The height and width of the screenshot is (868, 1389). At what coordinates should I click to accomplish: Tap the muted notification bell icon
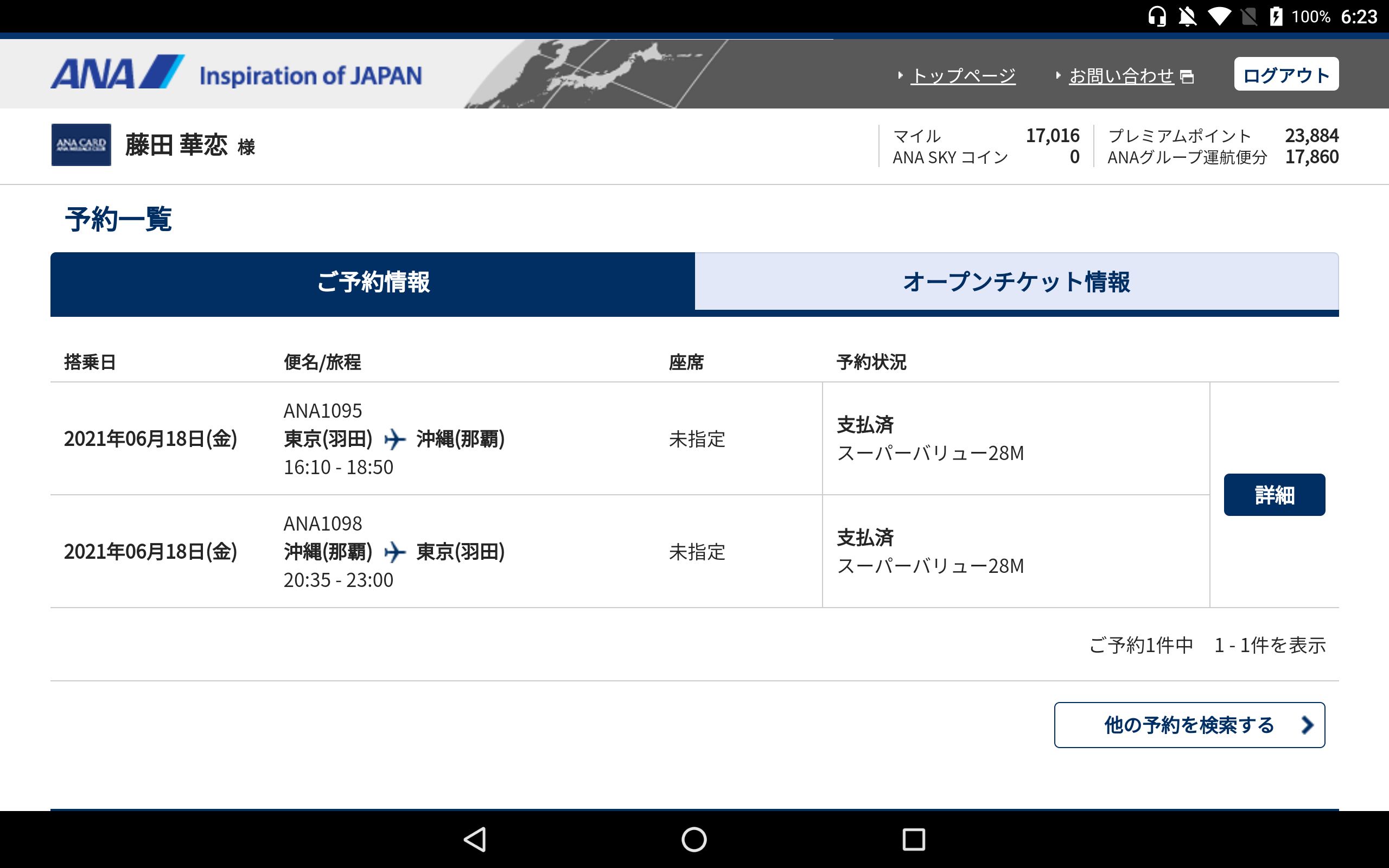click(1188, 16)
